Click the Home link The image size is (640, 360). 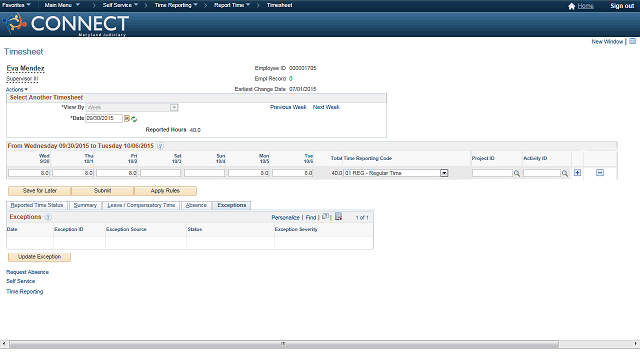[586, 6]
